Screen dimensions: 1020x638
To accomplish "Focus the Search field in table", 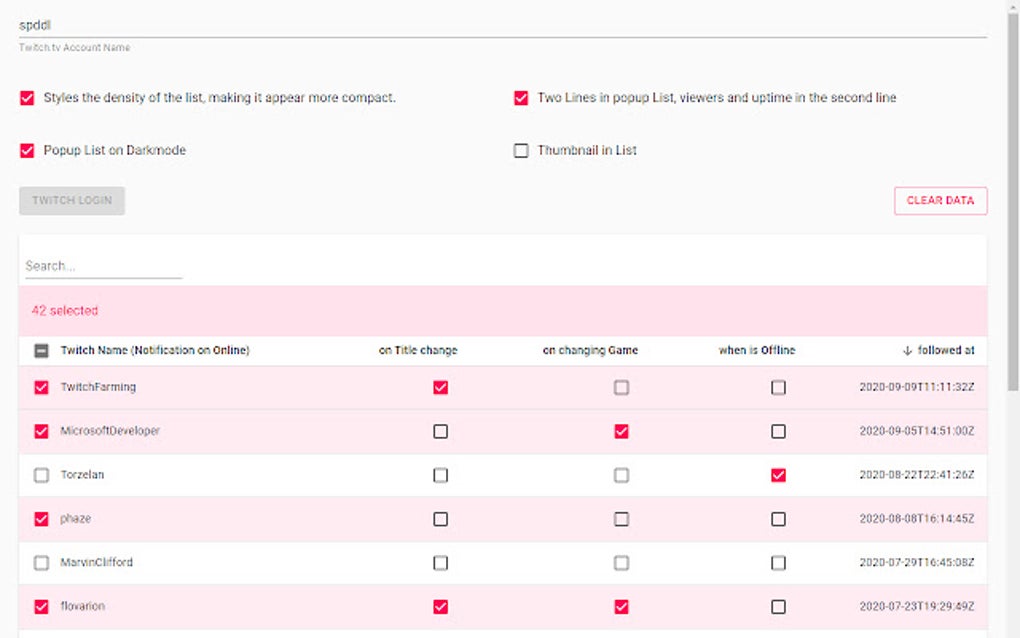I will 102,266.
